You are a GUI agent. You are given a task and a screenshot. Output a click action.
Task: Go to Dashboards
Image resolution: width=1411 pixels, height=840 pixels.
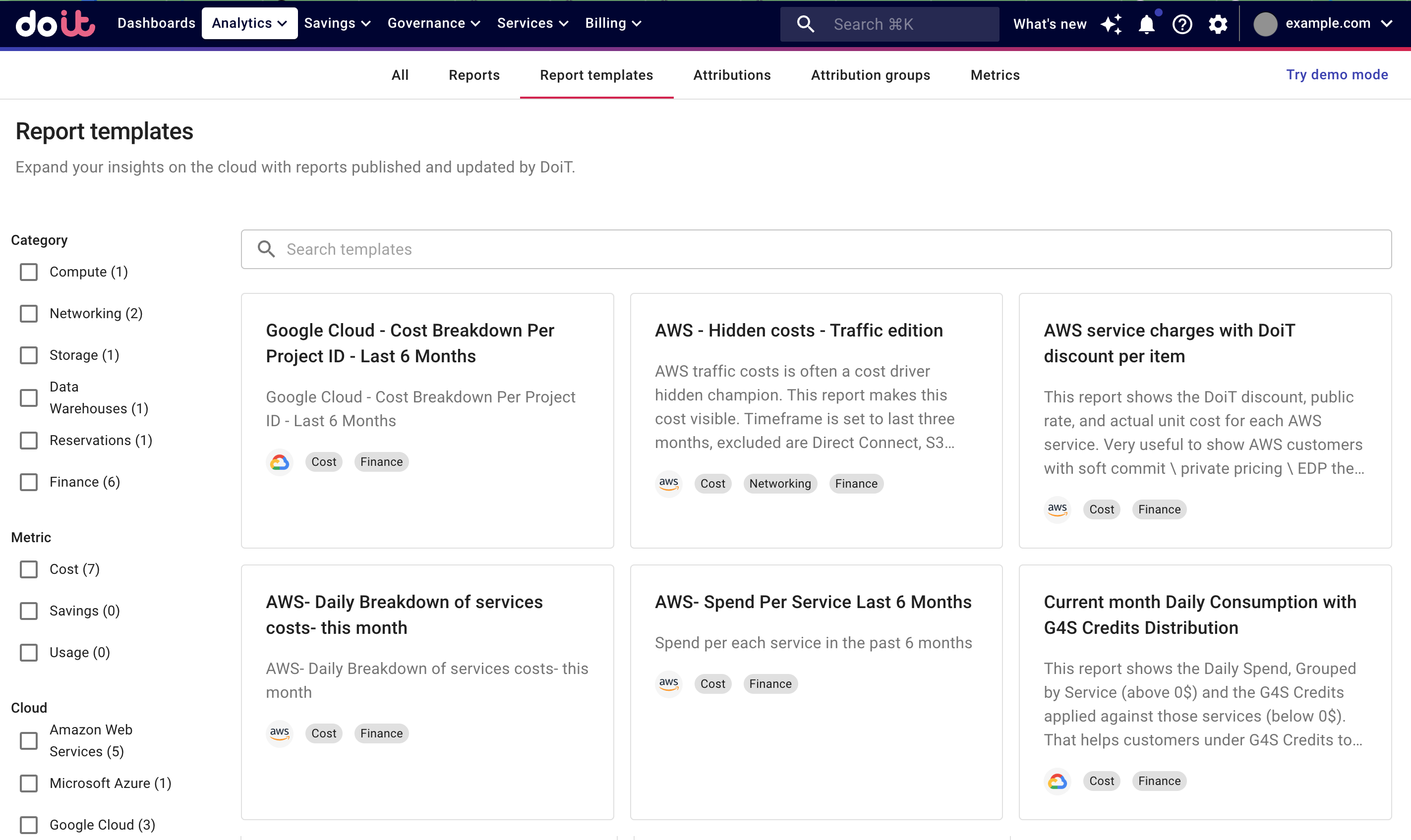tap(156, 23)
